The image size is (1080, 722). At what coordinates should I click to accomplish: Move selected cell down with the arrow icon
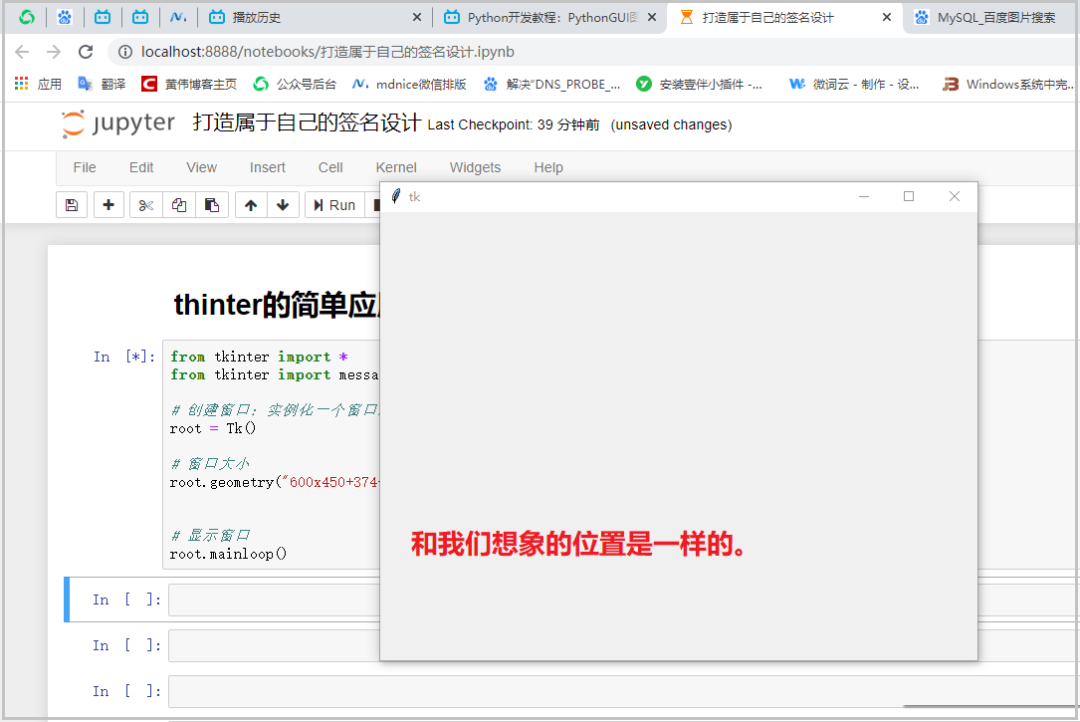[284, 204]
